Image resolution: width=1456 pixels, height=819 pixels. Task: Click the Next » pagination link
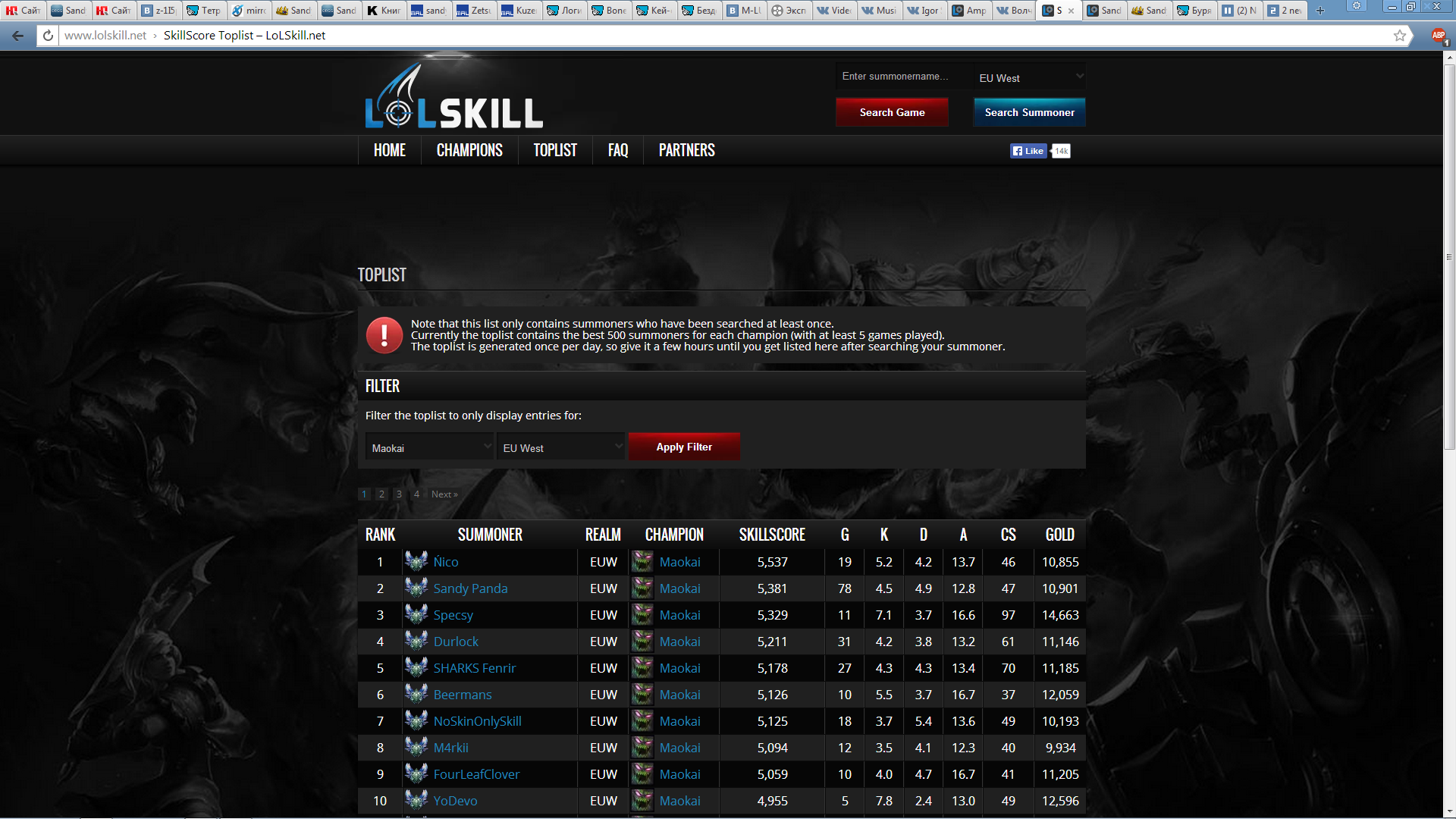[444, 494]
